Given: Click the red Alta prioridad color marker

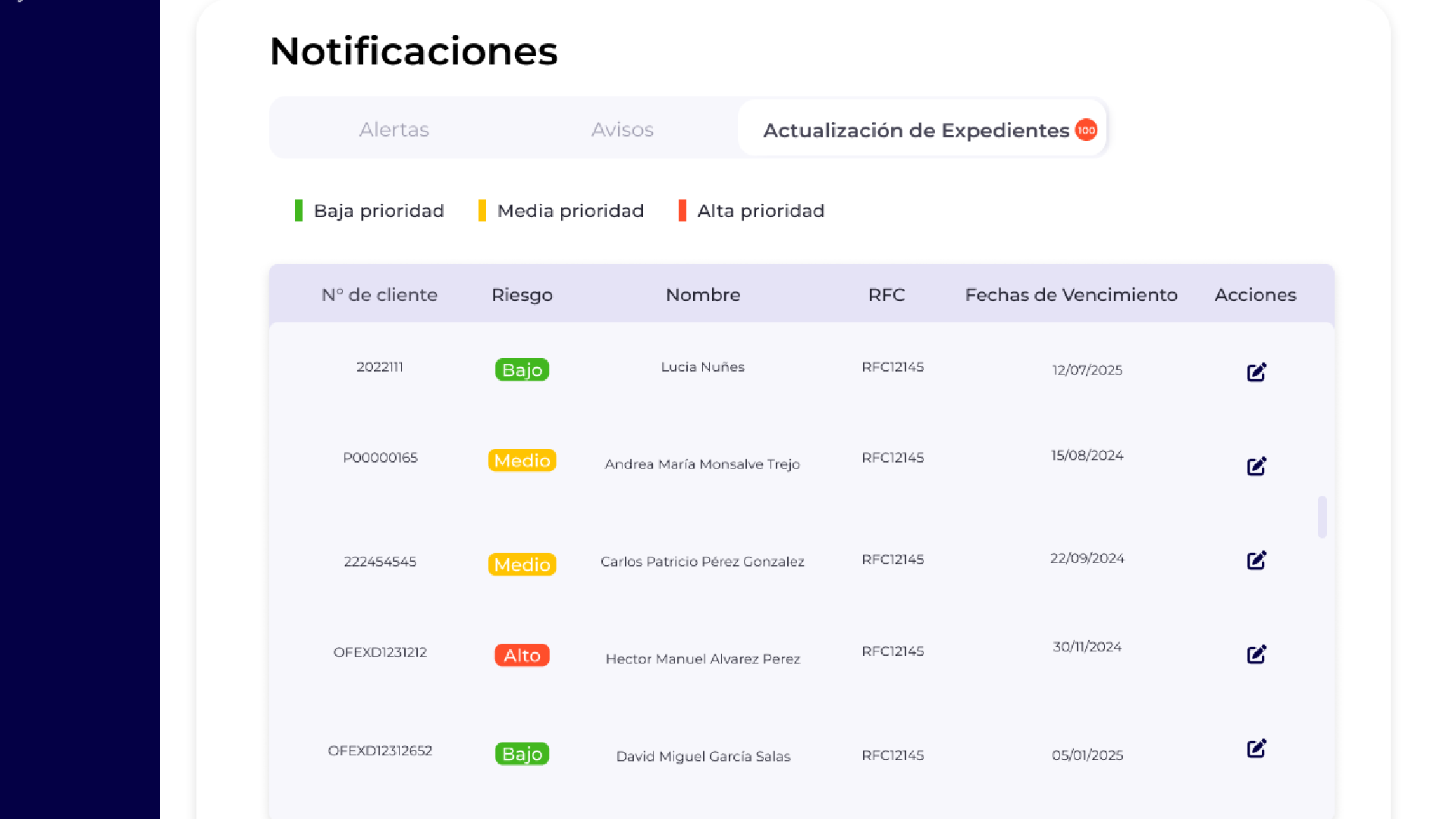Looking at the screenshot, I should tap(682, 211).
